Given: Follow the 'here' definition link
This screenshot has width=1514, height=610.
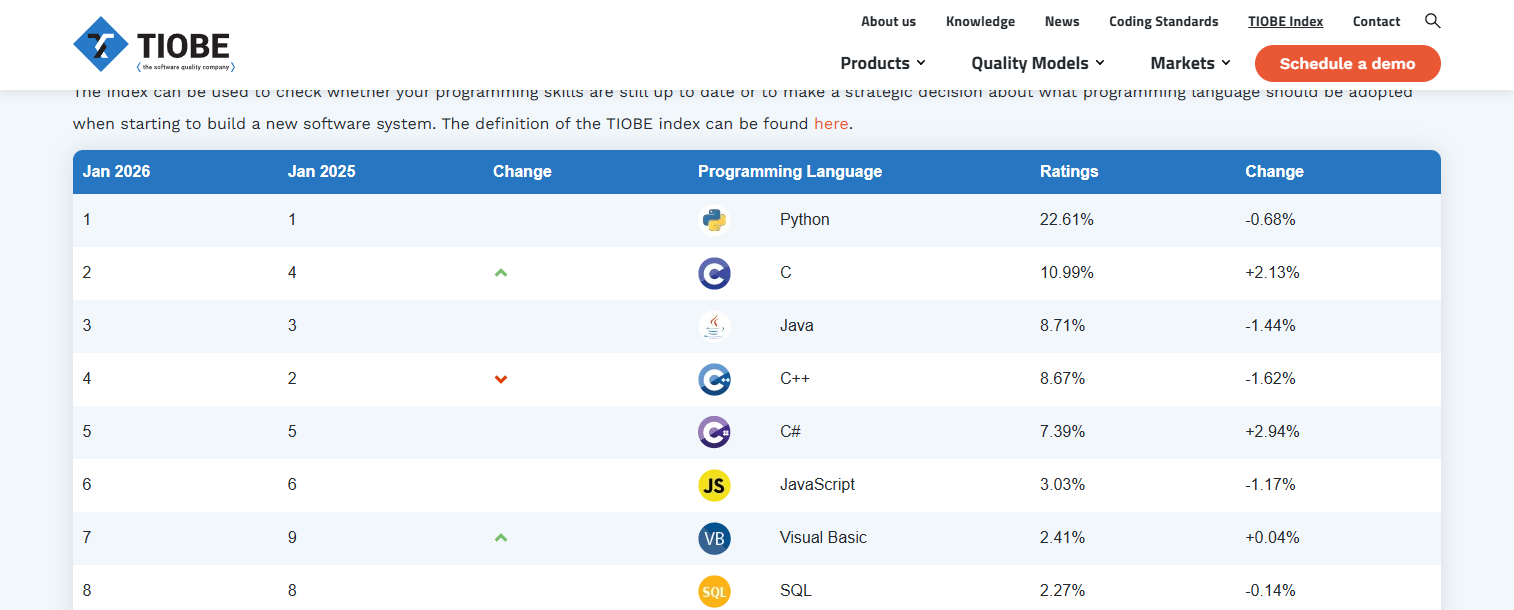Looking at the screenshot, I should (831, 124).
